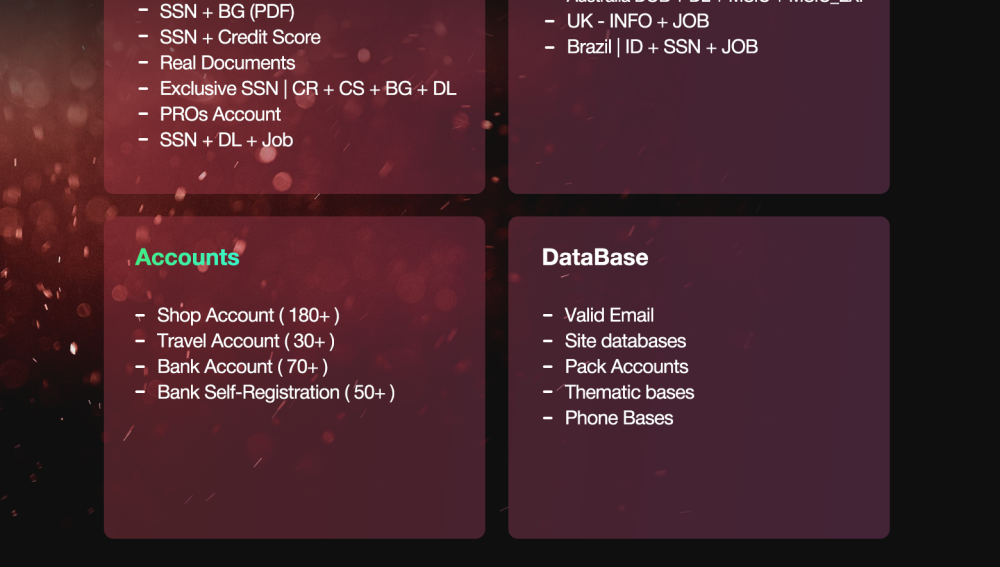Choose the SSN + DL + Job item
The height and width of the screenshot is (567, 1000).
[x=226, y=140]
